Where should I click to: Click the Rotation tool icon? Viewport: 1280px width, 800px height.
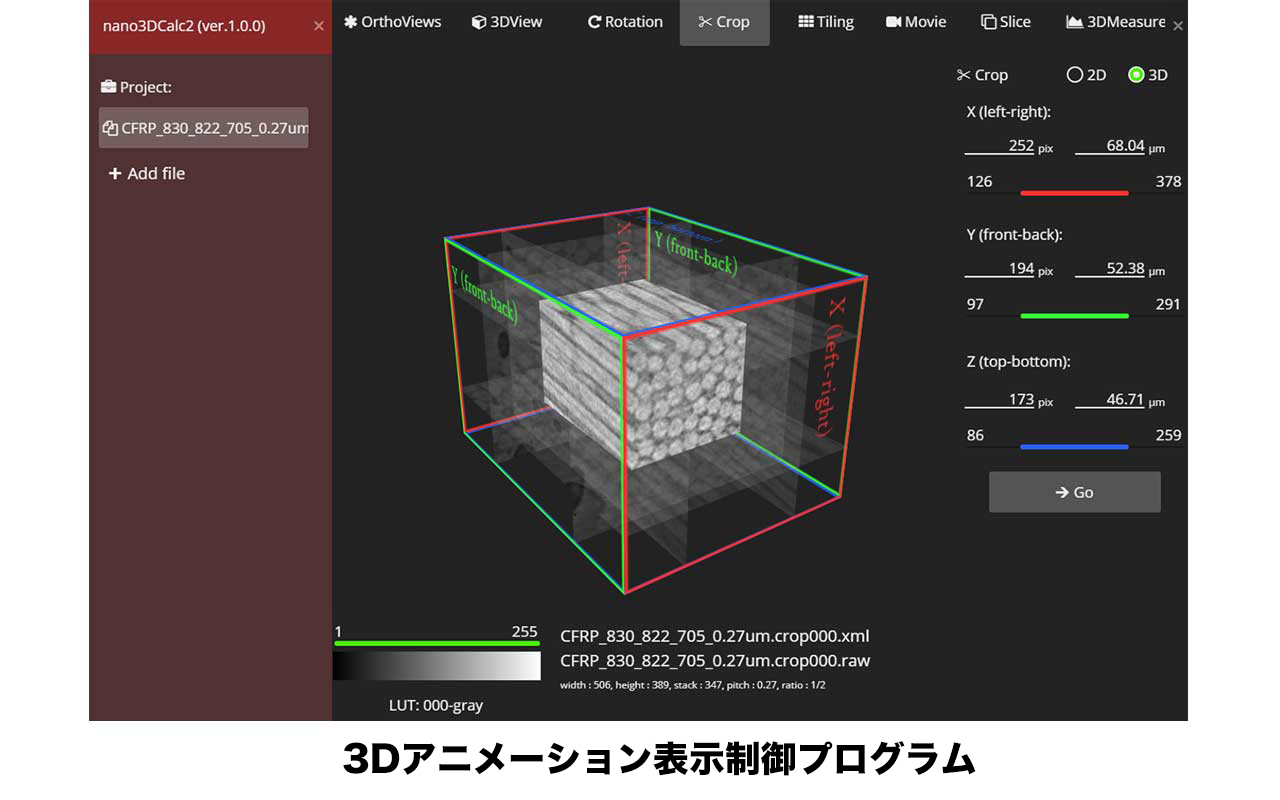(594, 22)
